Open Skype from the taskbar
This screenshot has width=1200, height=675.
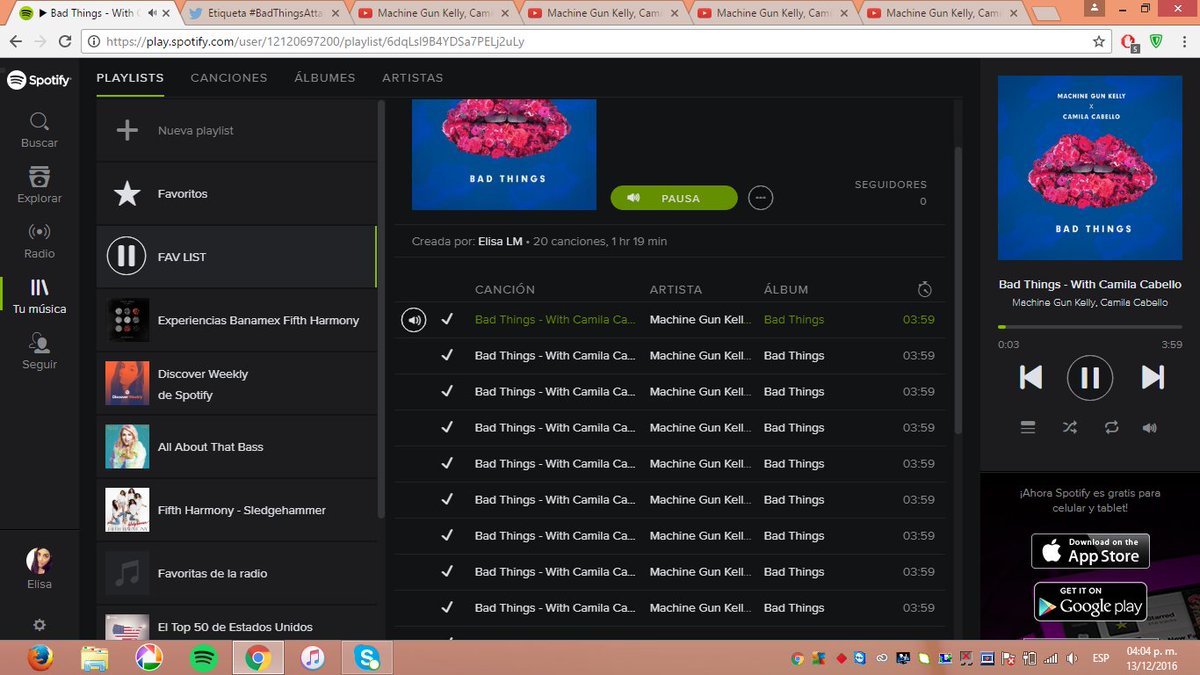point(367,658)
